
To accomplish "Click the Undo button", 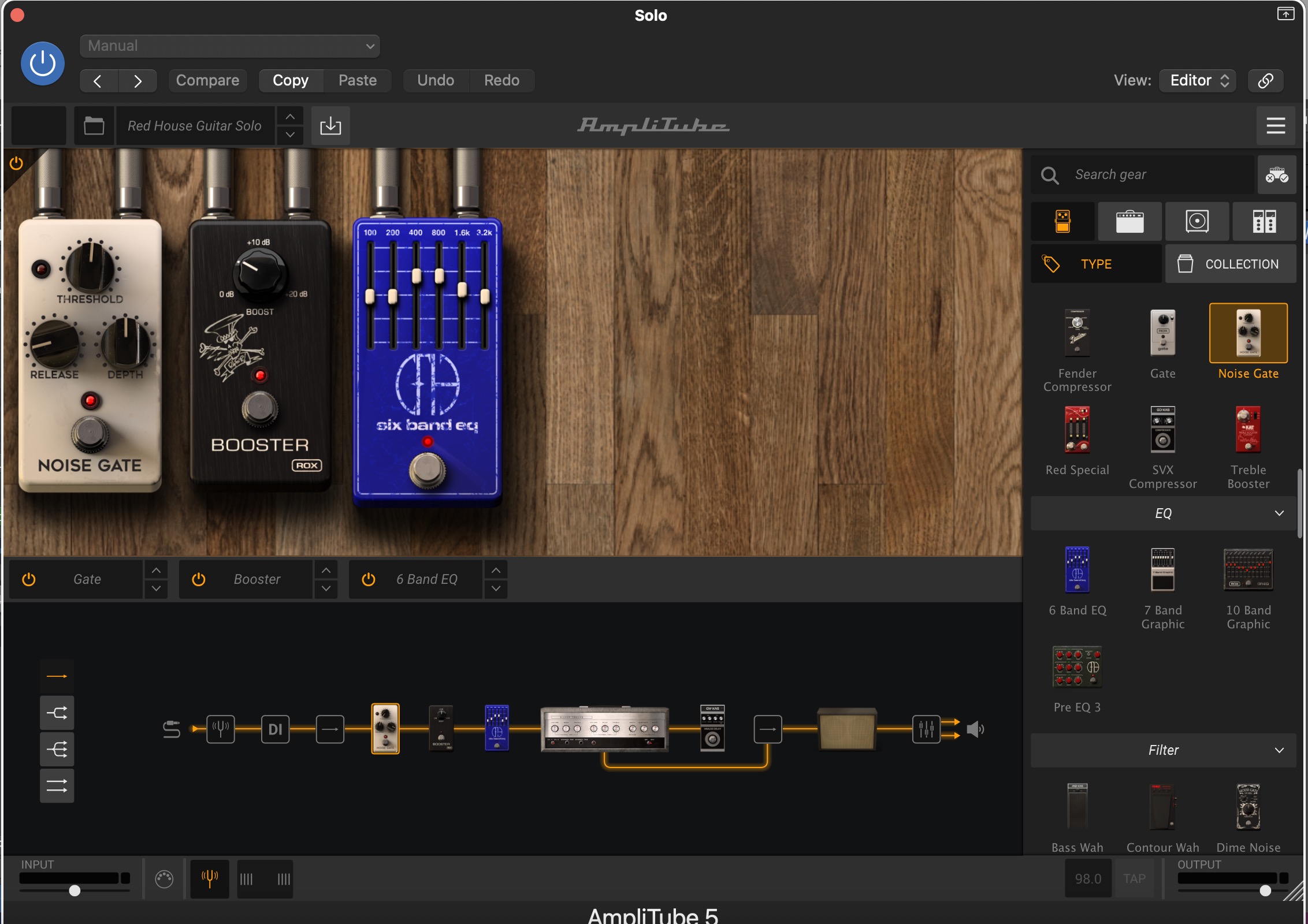I will 436,81.
